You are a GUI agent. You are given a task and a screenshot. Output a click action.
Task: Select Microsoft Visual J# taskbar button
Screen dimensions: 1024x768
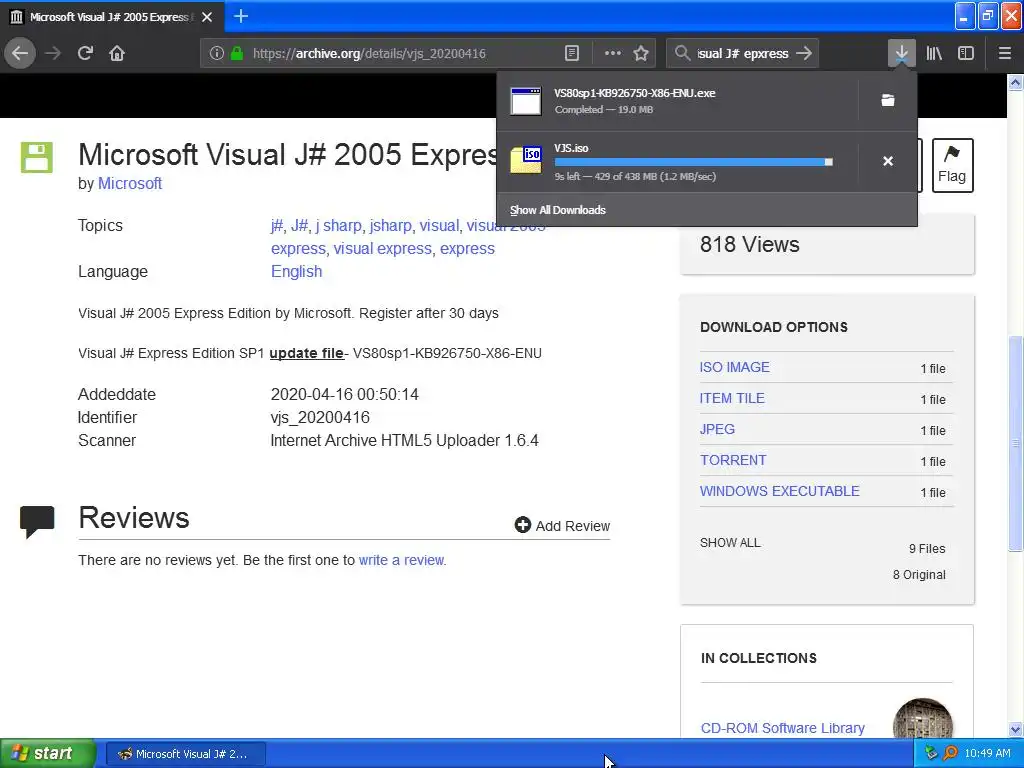tap(185, 754)
